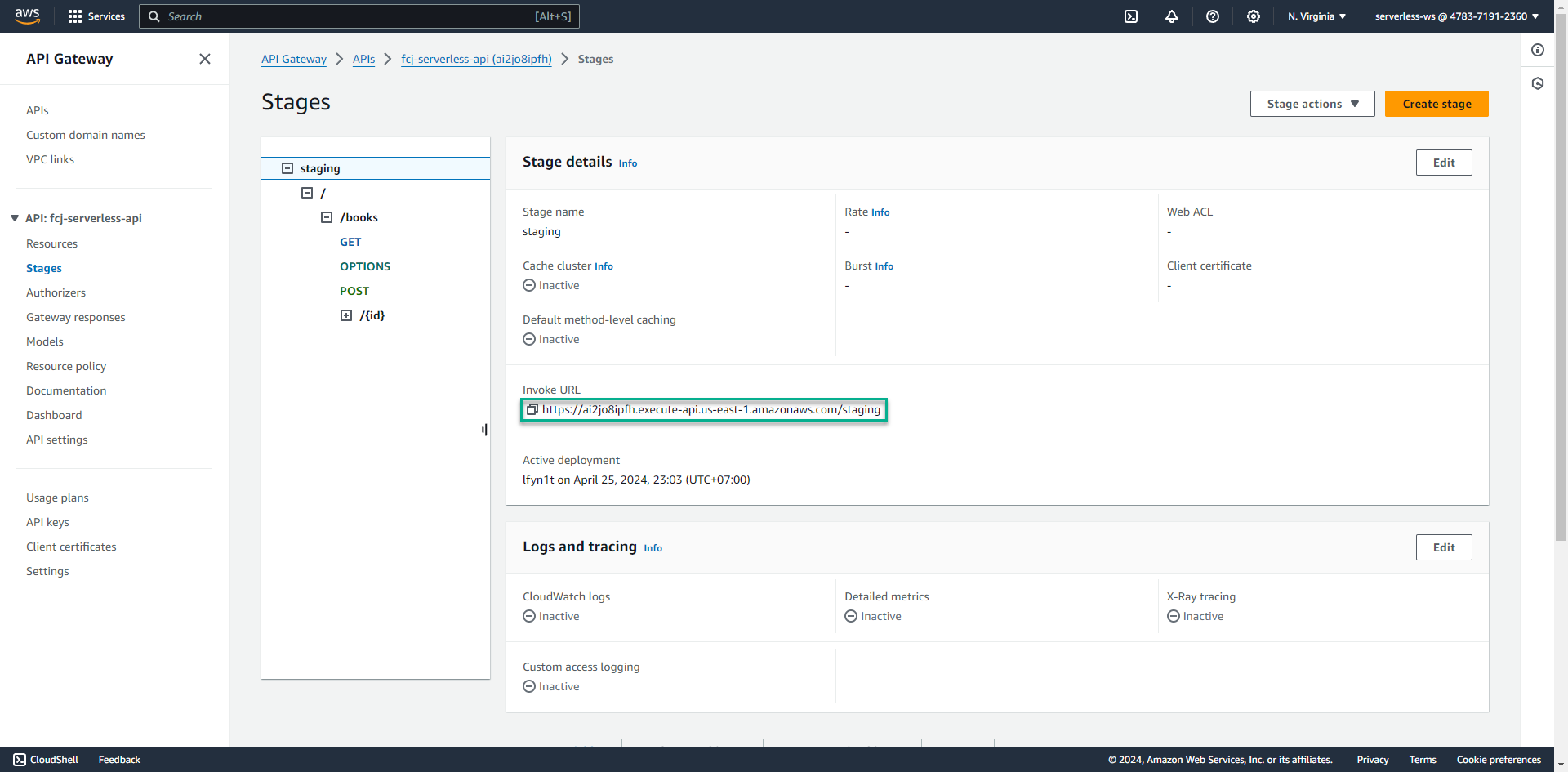
Task: Open Info link next to Cache cluster
Action: [604, 266]
